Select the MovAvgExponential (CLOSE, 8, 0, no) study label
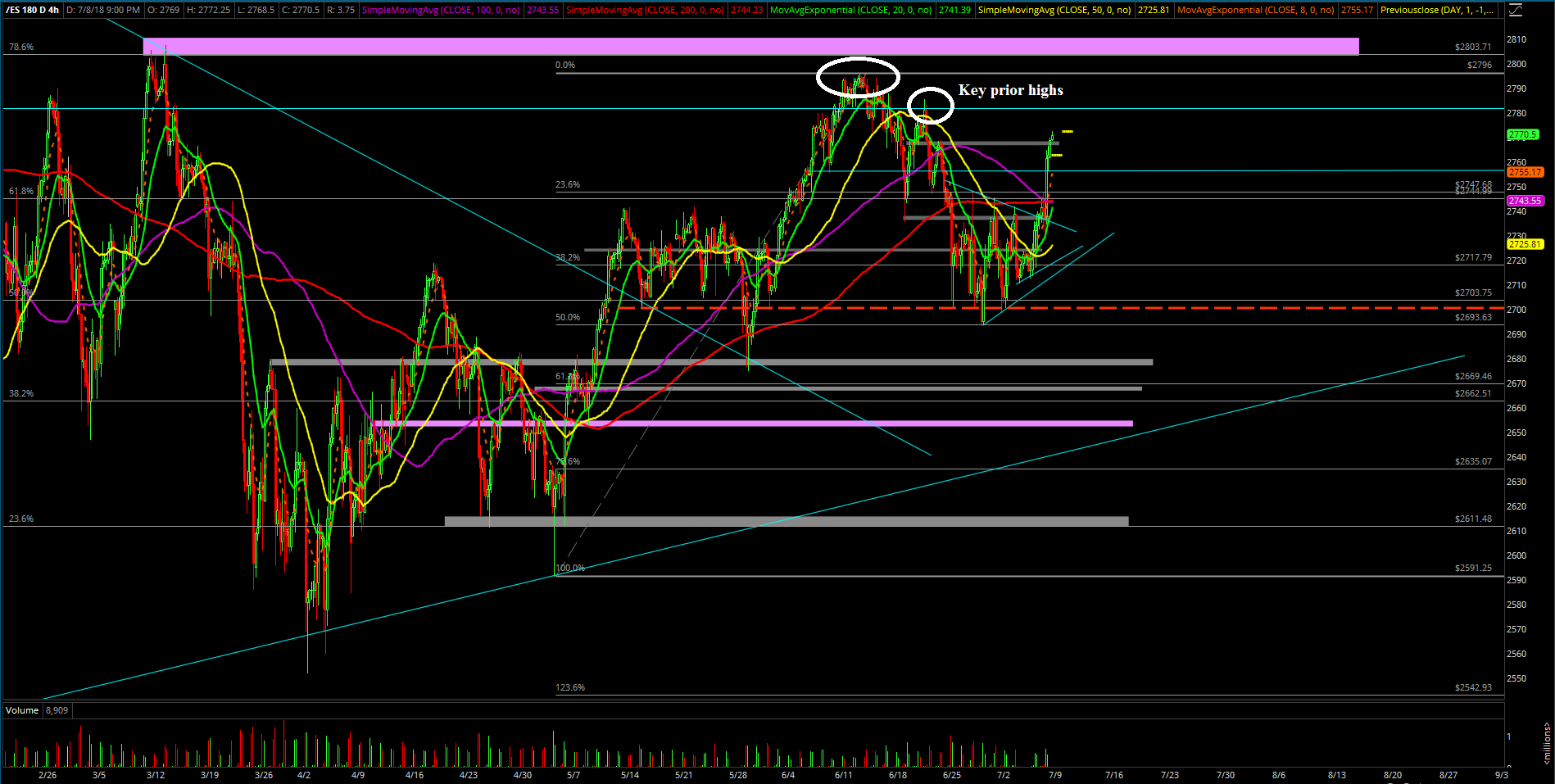 point(1255,10)
